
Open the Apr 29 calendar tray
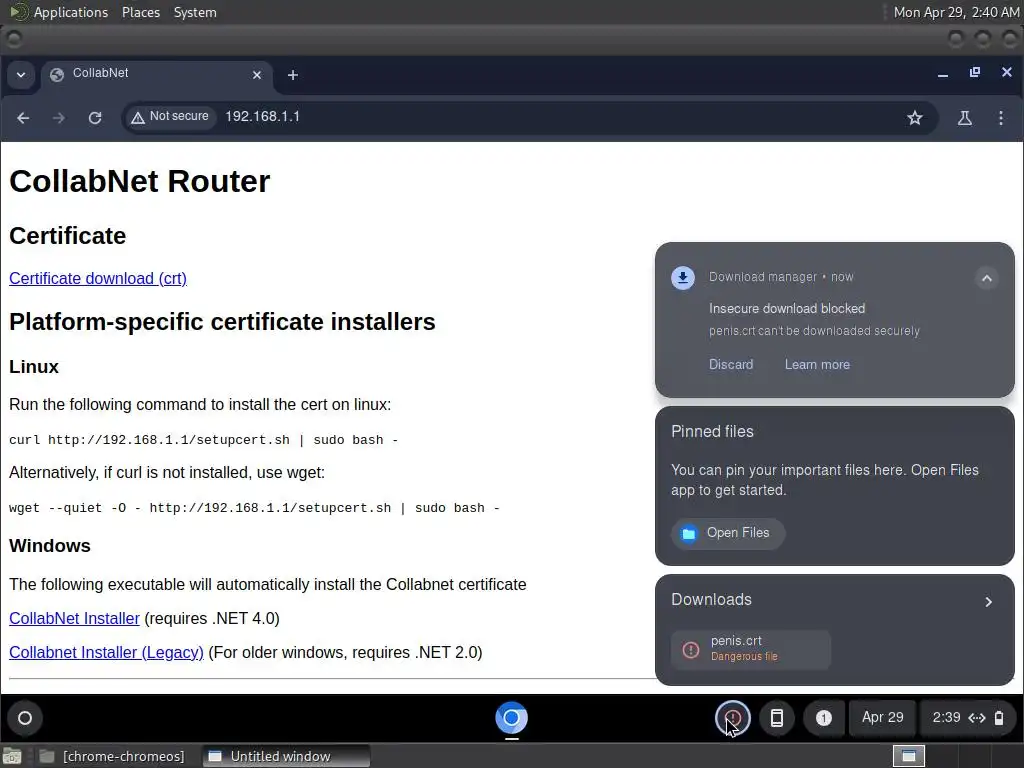tap(882, 718)
